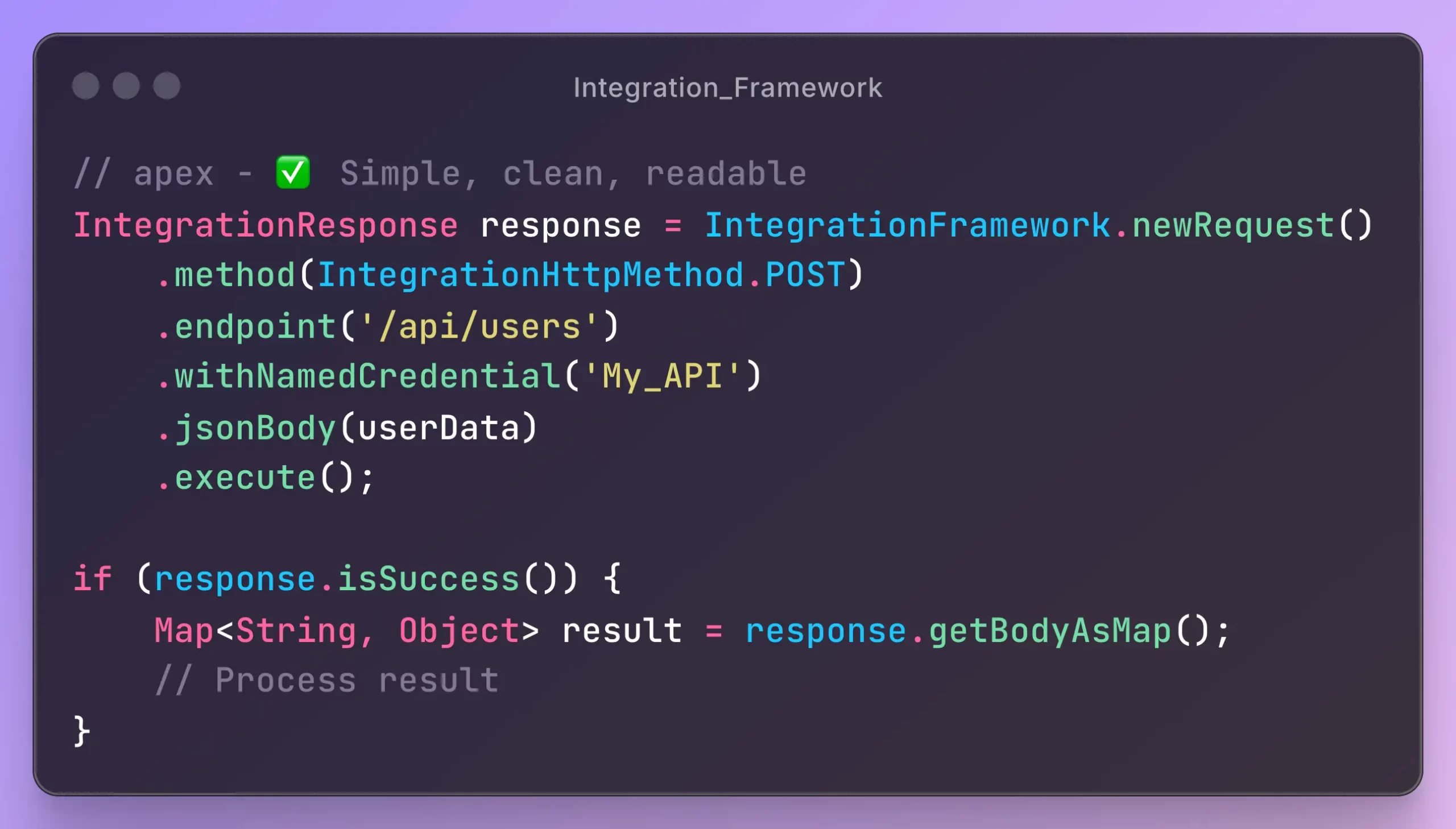Viewport: 1456px width, 829px height.
Task: Click the newRequest method call
Action: [1233, 226]
